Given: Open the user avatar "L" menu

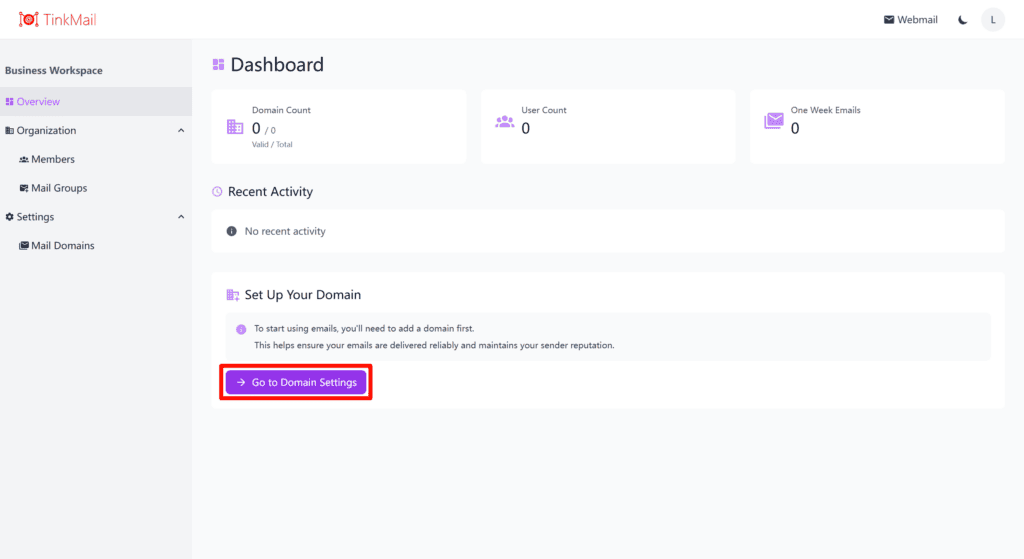Looking at the screenshot, I should 993,20.
